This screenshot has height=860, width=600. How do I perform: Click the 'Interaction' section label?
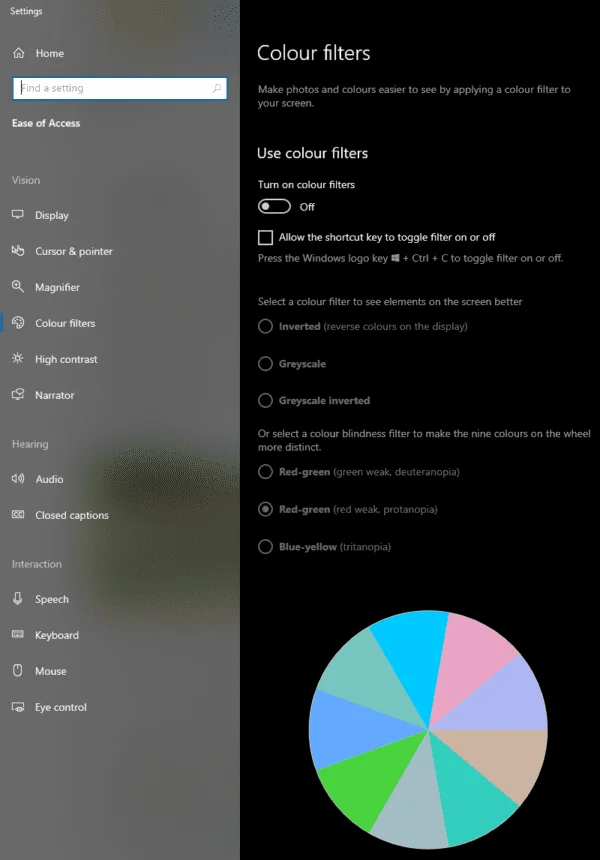click(37, 564)
